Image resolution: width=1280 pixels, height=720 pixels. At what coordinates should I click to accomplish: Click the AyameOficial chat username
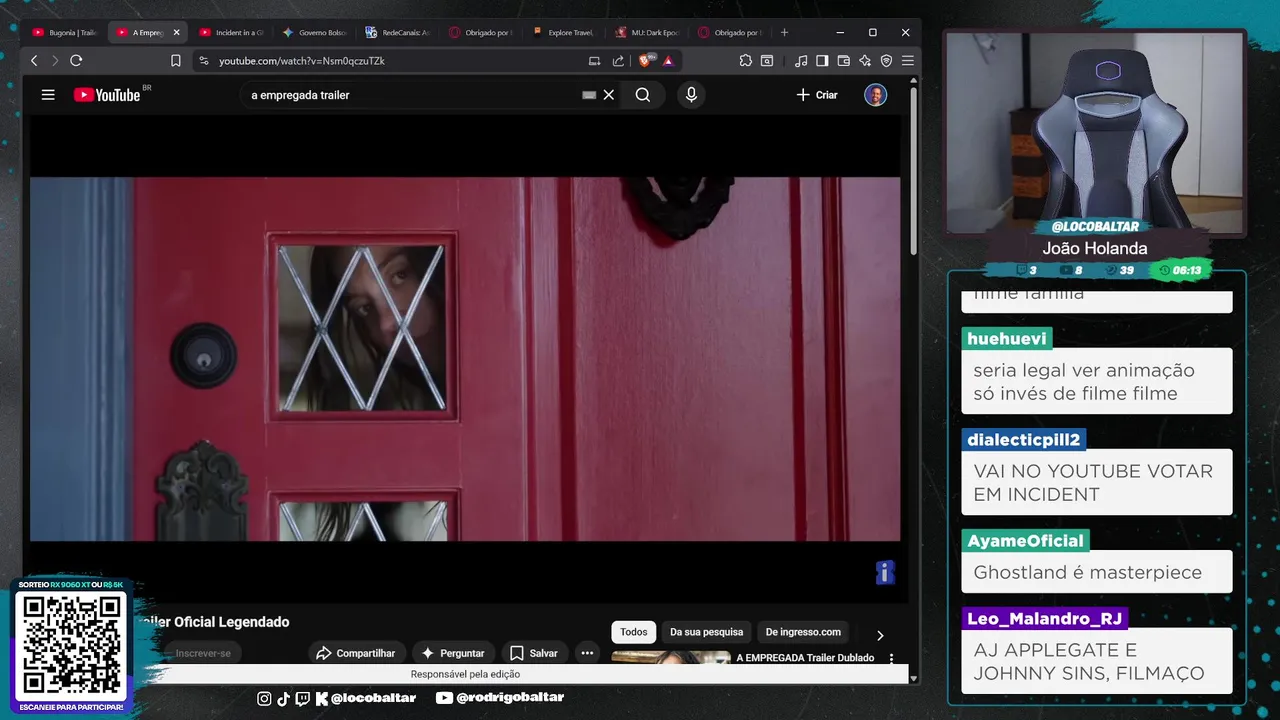(1025, 541)
